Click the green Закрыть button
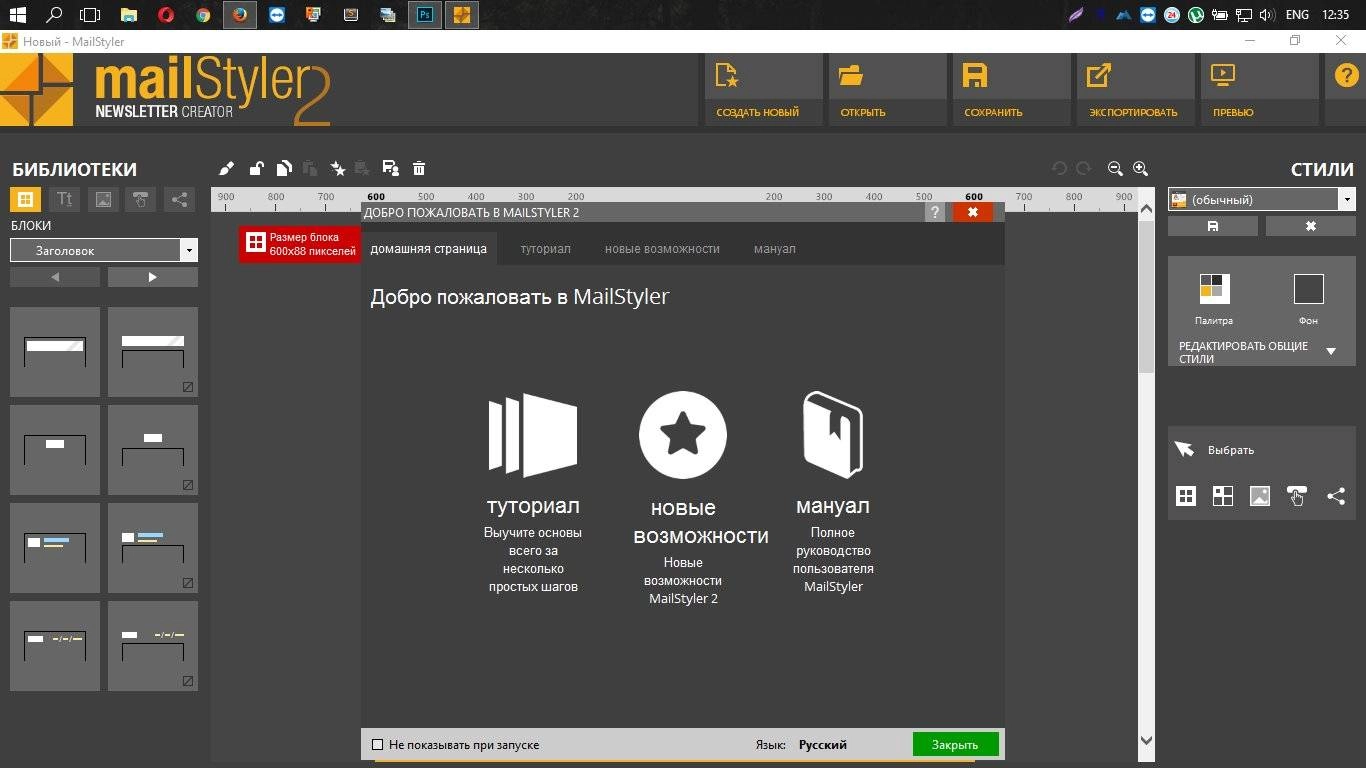Image resolution: width=1366 pixels, height=768 pixels. (955, 744)
